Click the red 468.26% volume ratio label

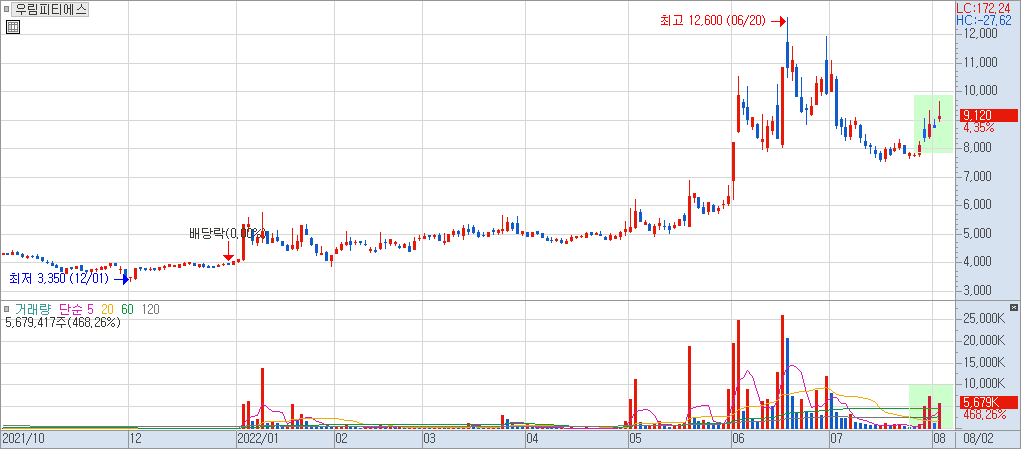click(983, 414)
